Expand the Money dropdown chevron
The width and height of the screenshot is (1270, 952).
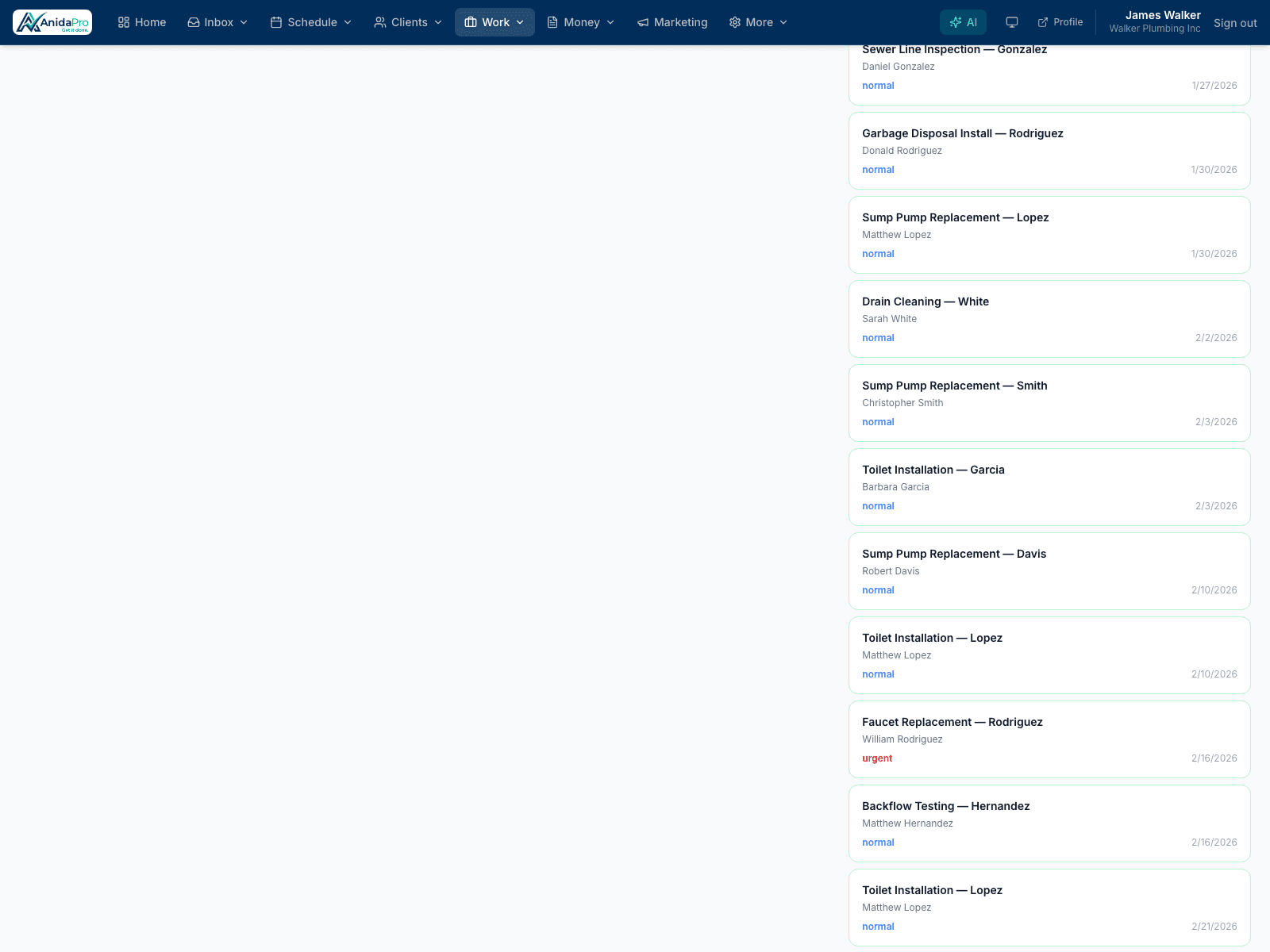tap(610, 22)
